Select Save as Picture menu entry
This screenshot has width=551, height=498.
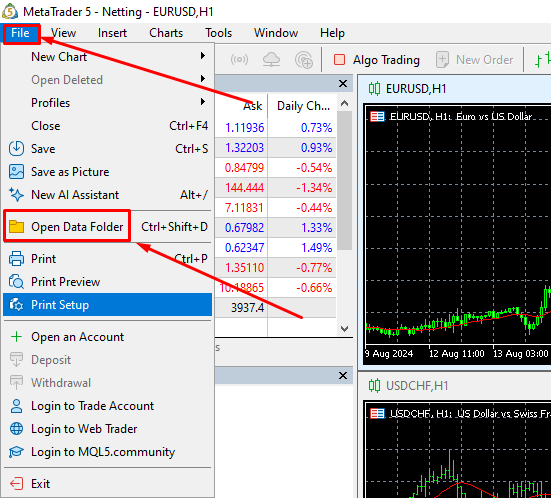[107, 172]
